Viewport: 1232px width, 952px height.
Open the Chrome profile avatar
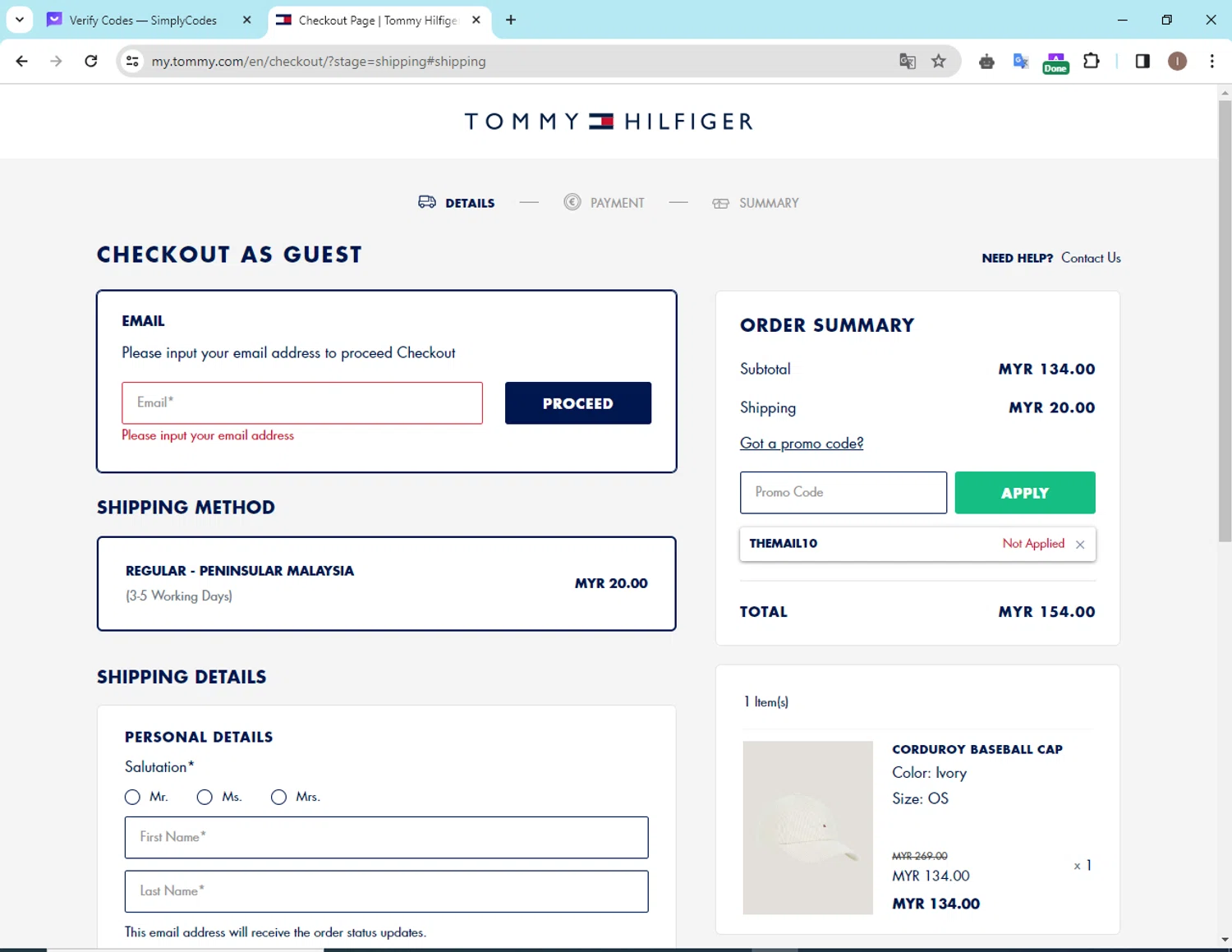1177,61
